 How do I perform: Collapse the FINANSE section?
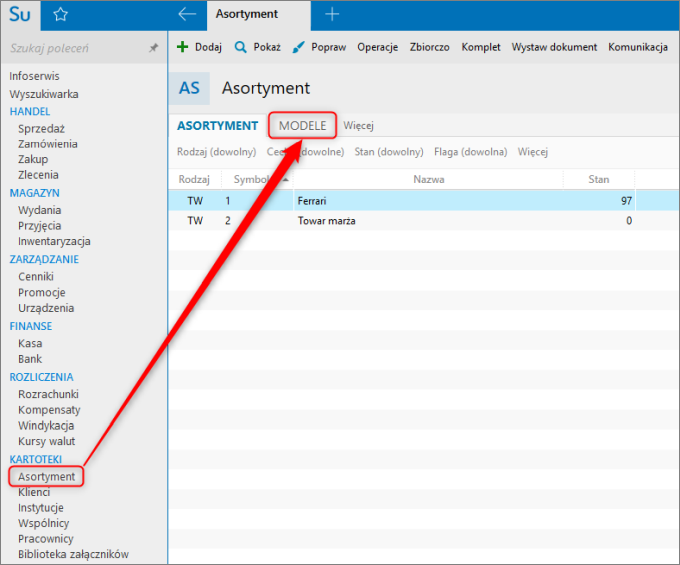[x=31, y=326]
